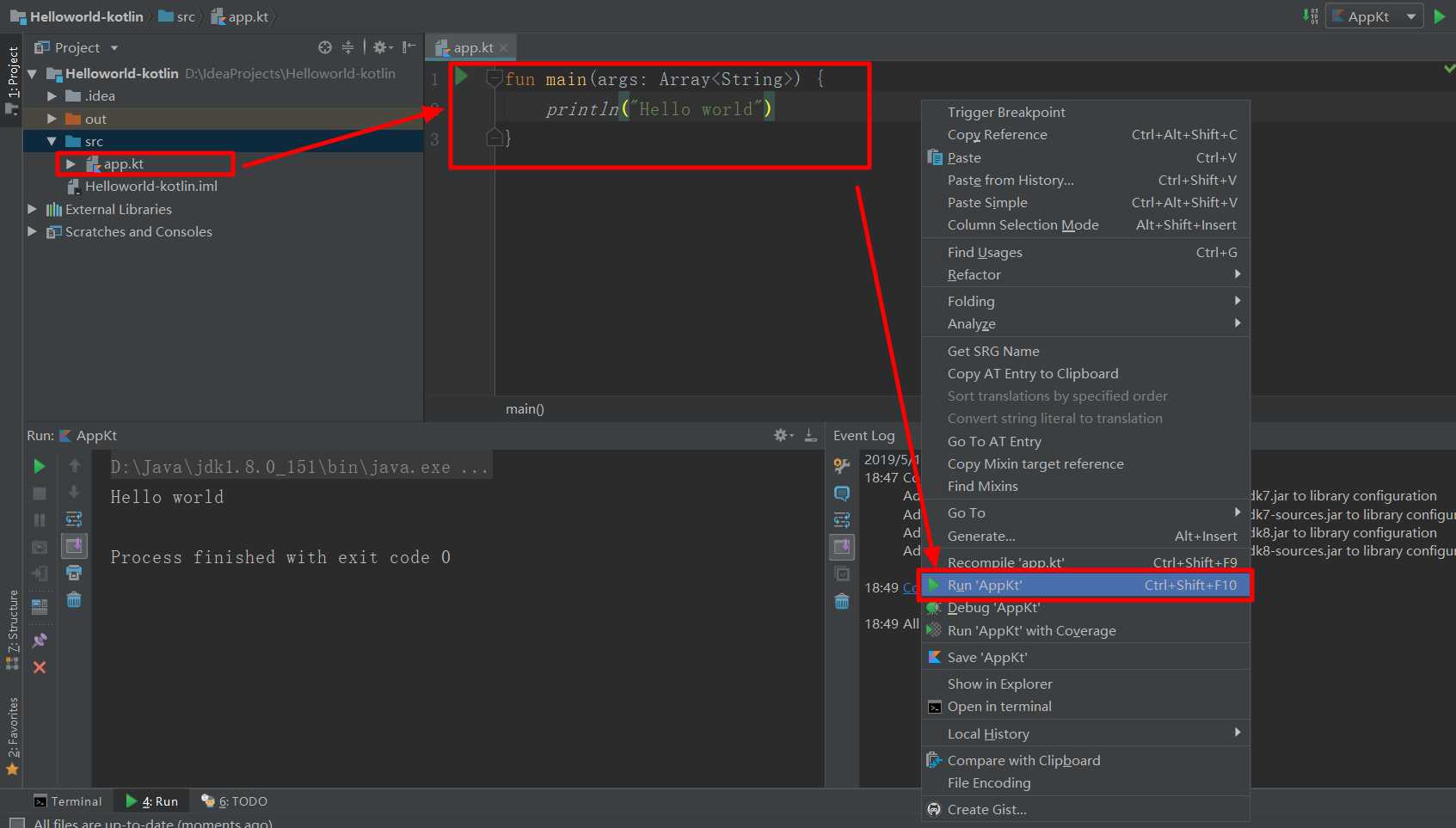The image size is (1456, 828).
Task: Click the green Rerun button in the Run panel
Action: tap(40, 466)
